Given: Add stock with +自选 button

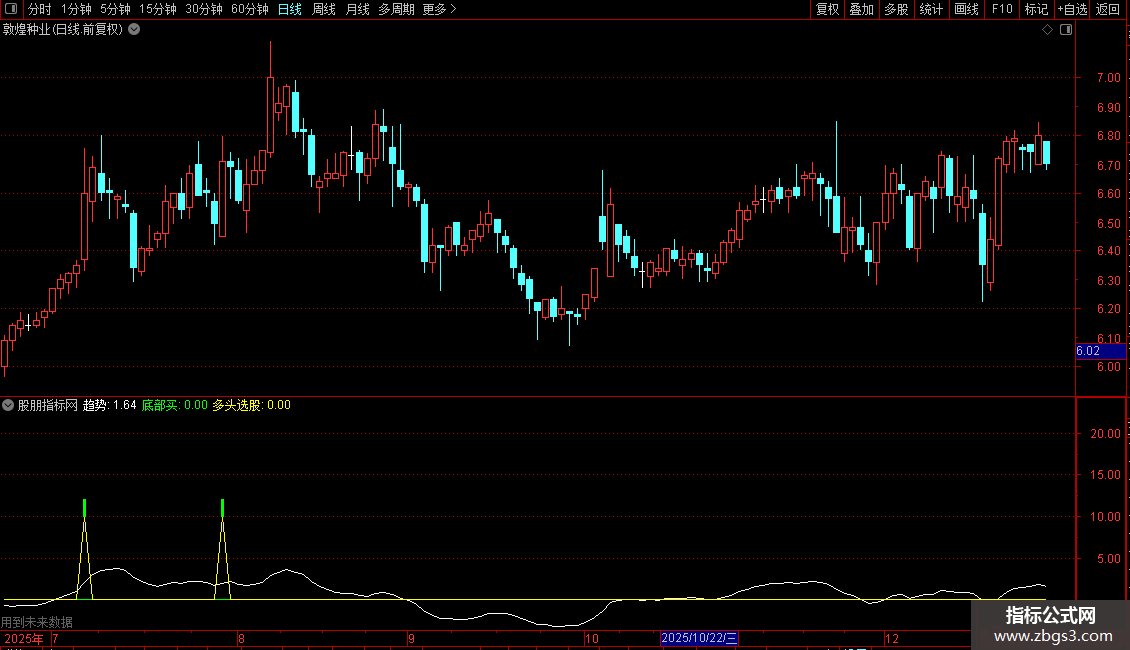Looking at the screenshot, I should [1072, 9].
